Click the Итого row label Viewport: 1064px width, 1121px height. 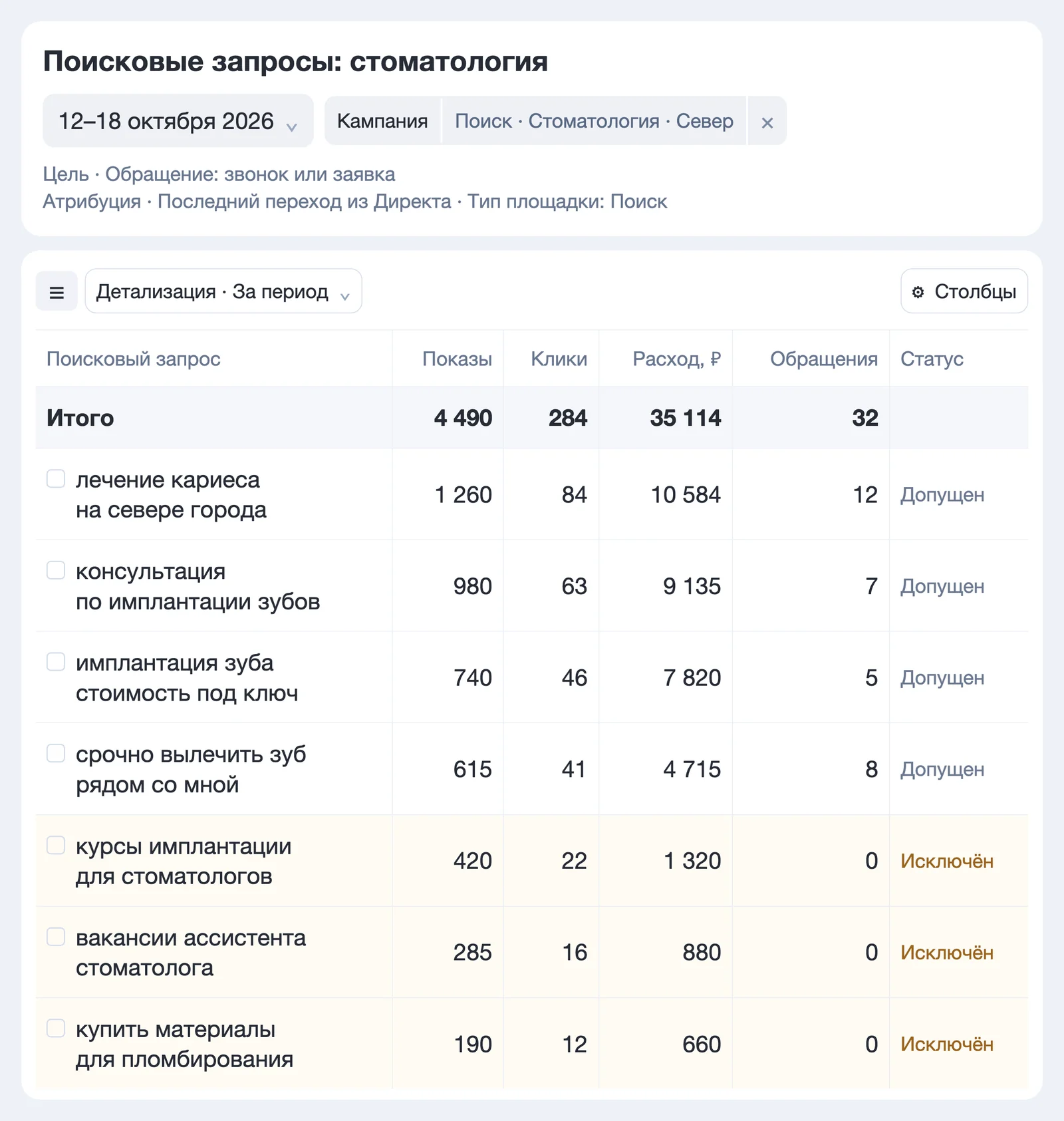coord(80,418)
